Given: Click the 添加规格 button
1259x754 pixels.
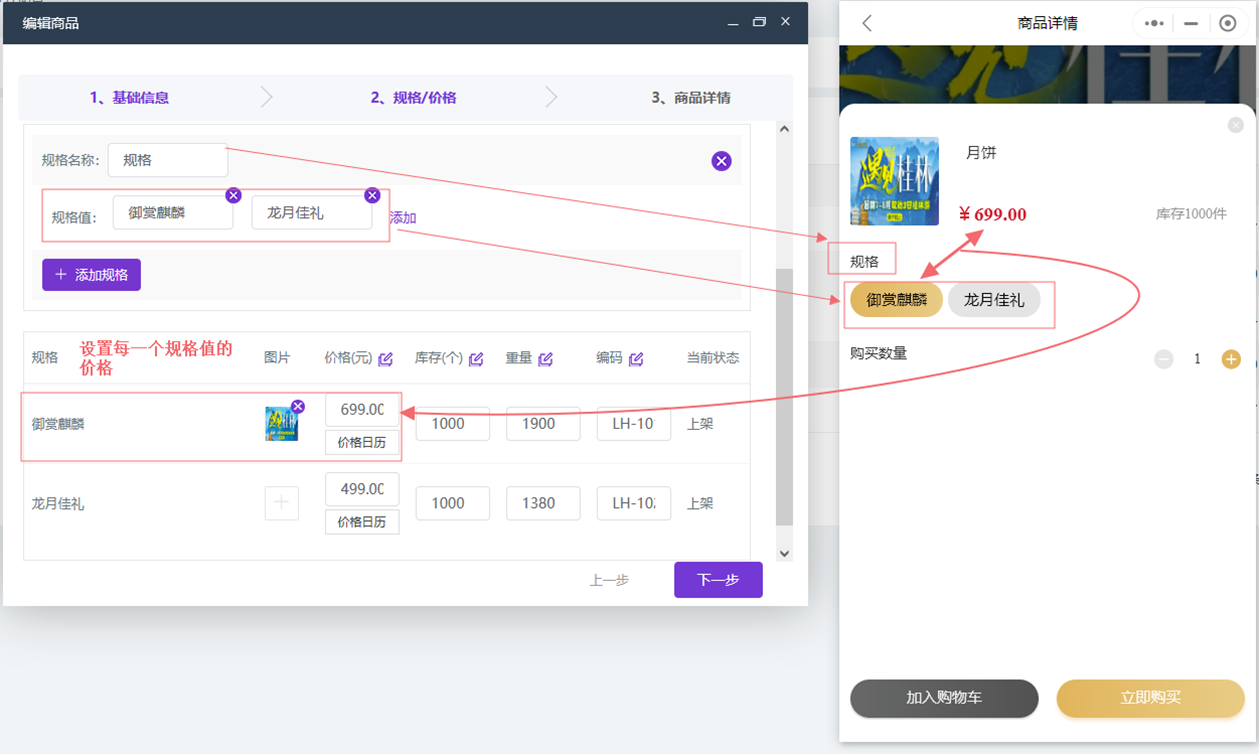Looking at the screenshot, I should (91, 275).
